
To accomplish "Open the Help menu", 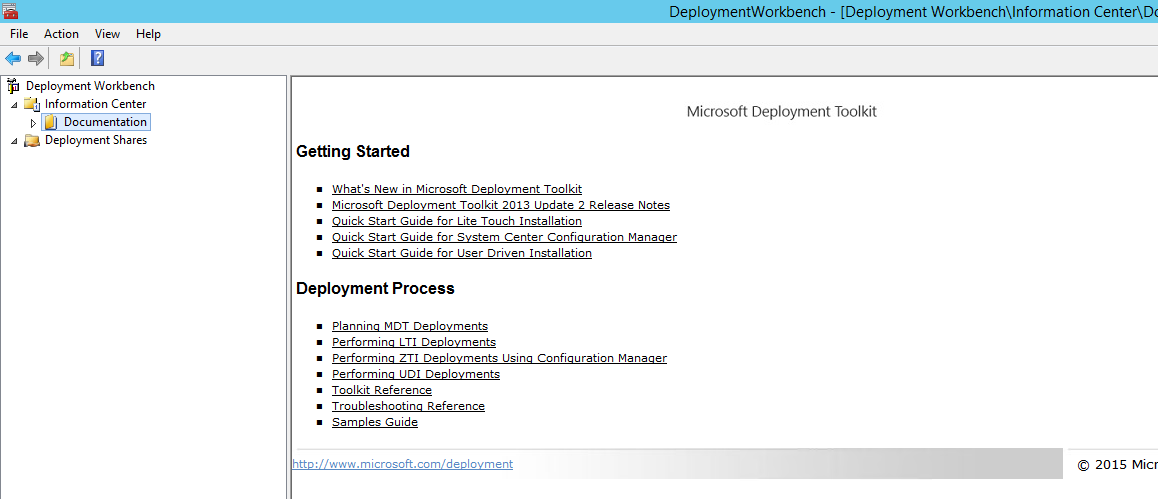I will [148, 34].
